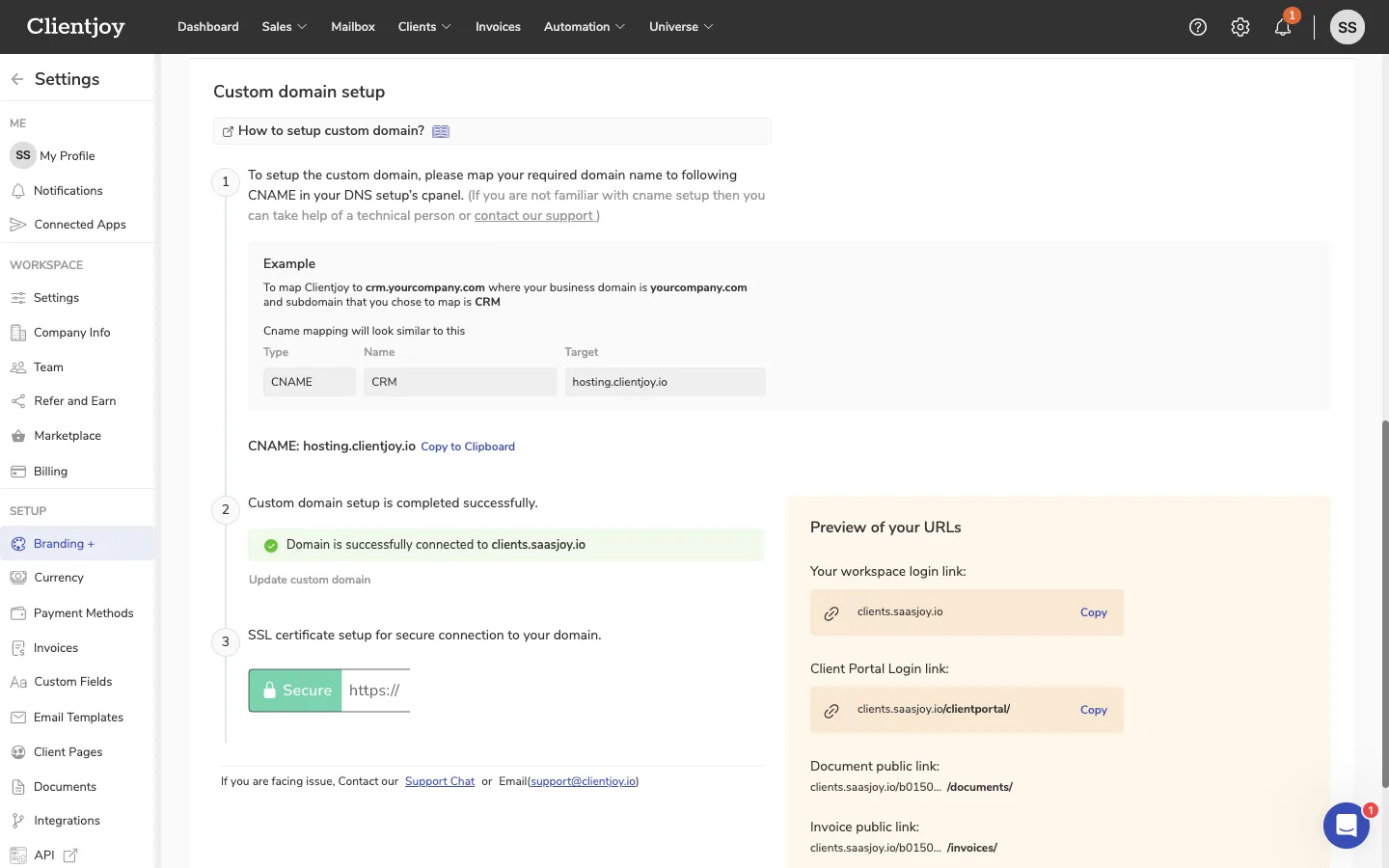Open the chat bubble widget

[x=1347, y=826]
